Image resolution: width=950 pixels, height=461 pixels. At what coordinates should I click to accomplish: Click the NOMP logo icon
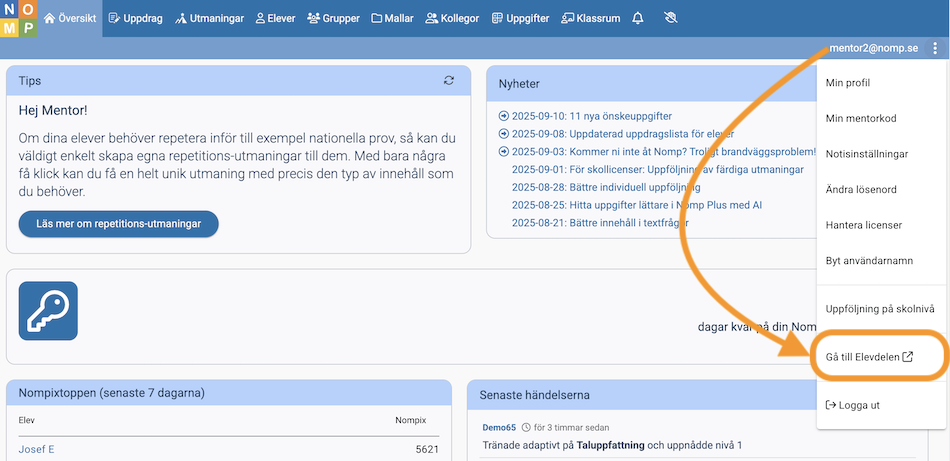19,18
